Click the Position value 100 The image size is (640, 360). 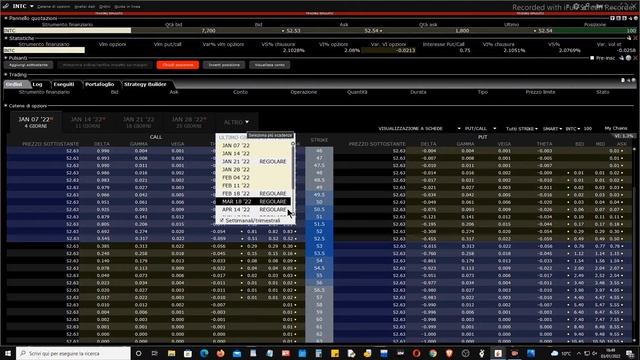tap(631, 31)
